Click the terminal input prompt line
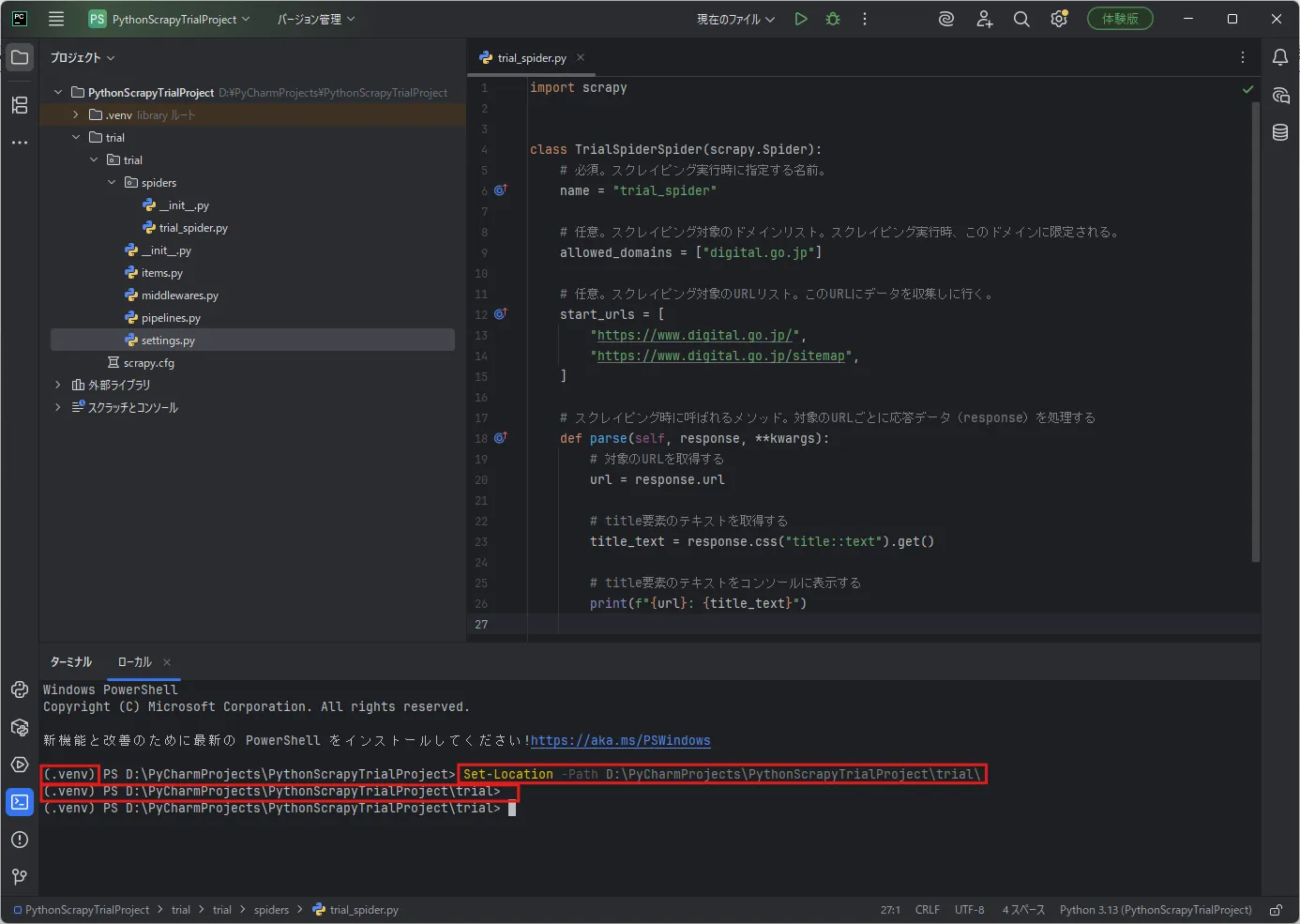 click(280, 809)
